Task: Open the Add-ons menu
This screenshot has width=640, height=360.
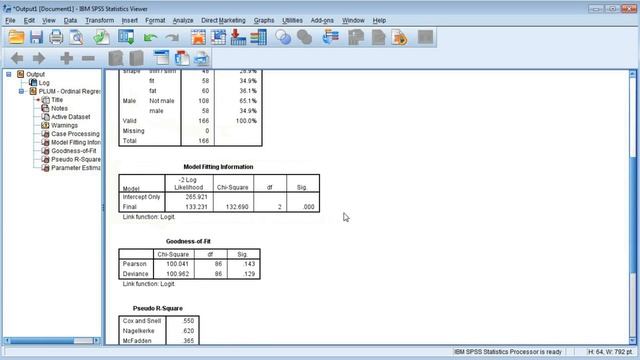Action: point(322,20)
